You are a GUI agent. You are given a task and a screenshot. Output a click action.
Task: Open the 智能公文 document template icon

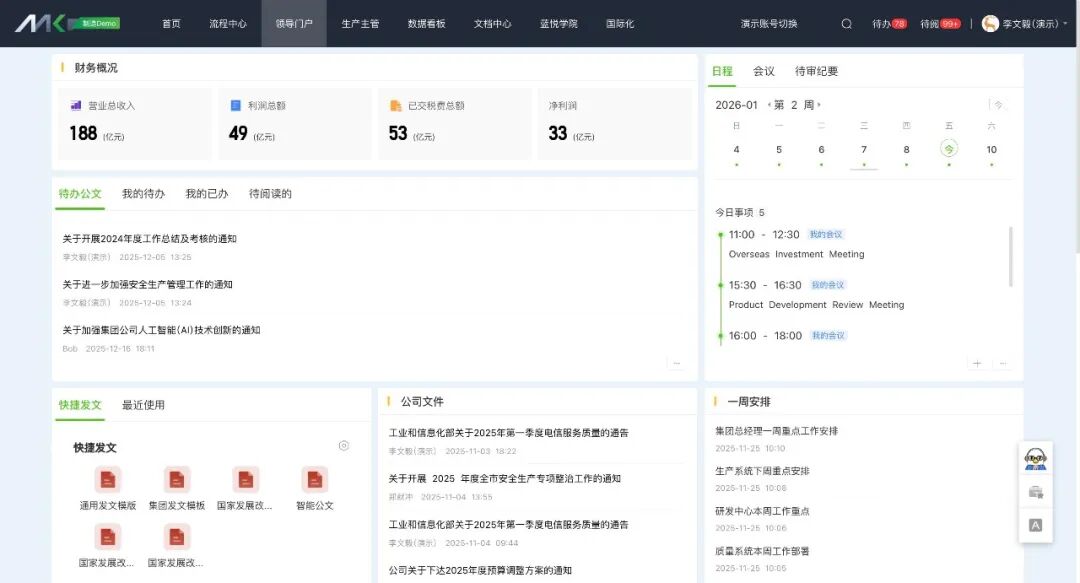point(314,480)
